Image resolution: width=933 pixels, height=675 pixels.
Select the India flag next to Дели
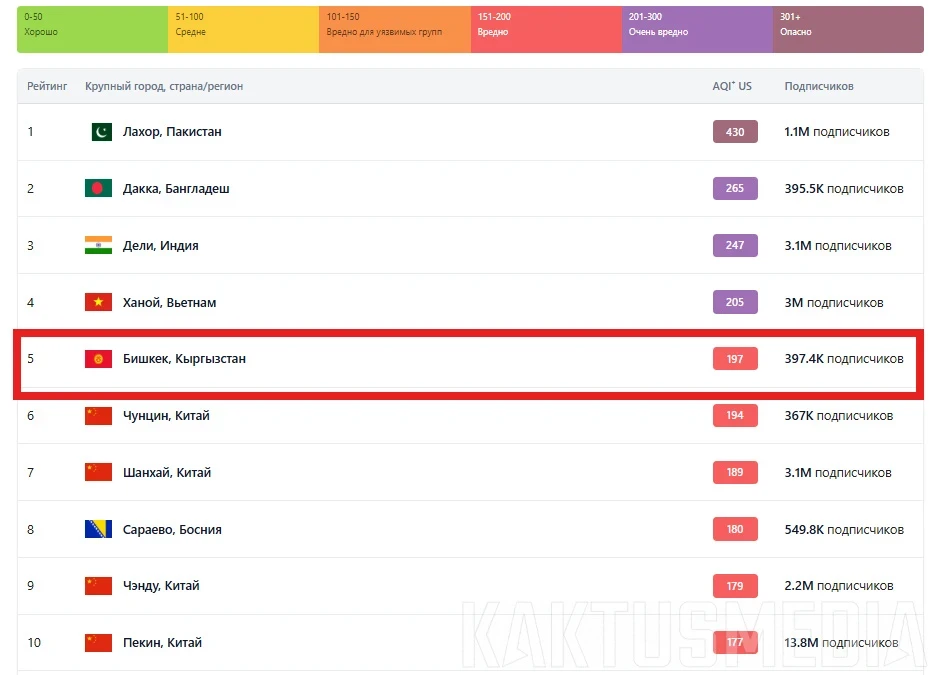click(99, 245)
